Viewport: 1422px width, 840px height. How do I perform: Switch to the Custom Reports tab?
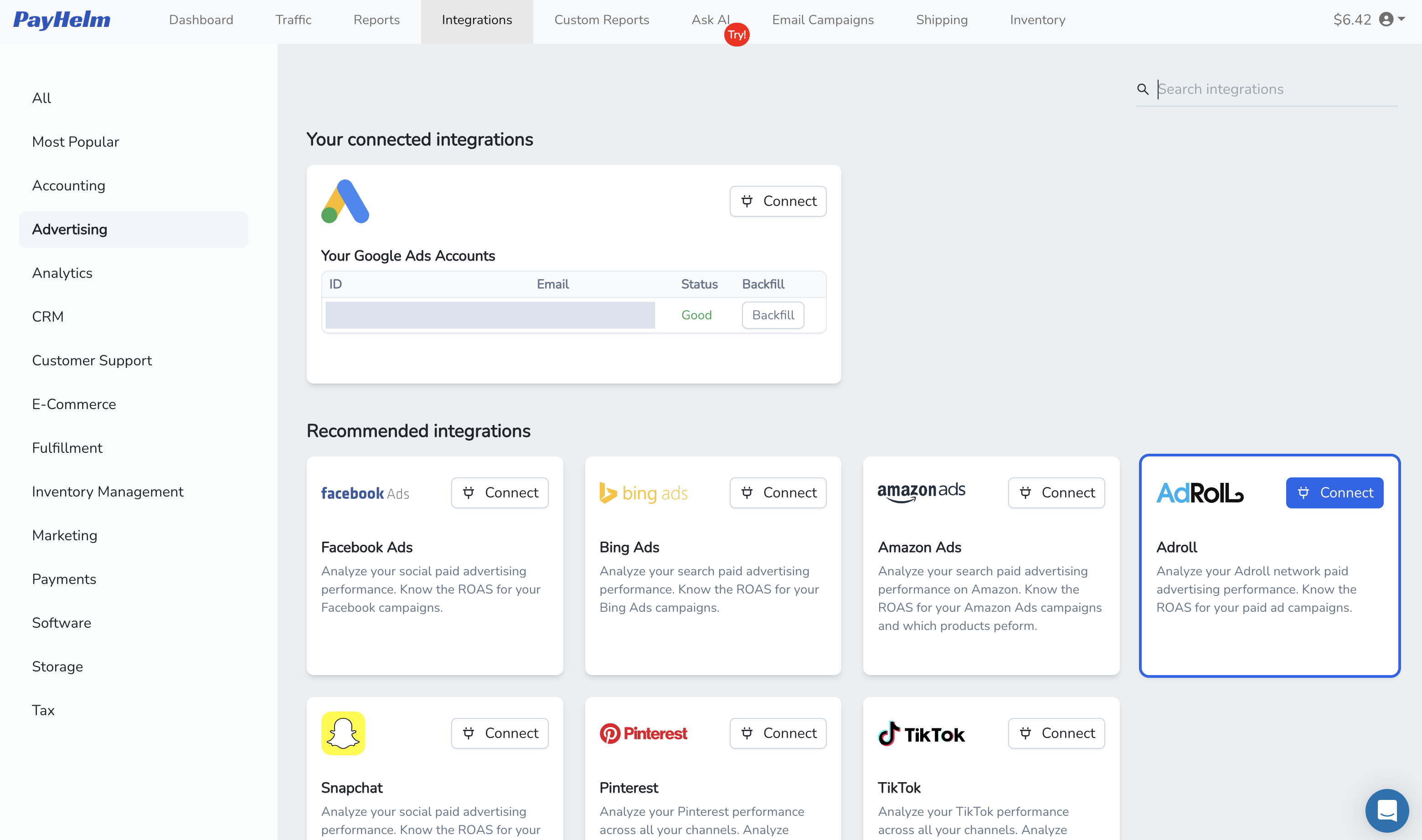click(x=602, y=20)
